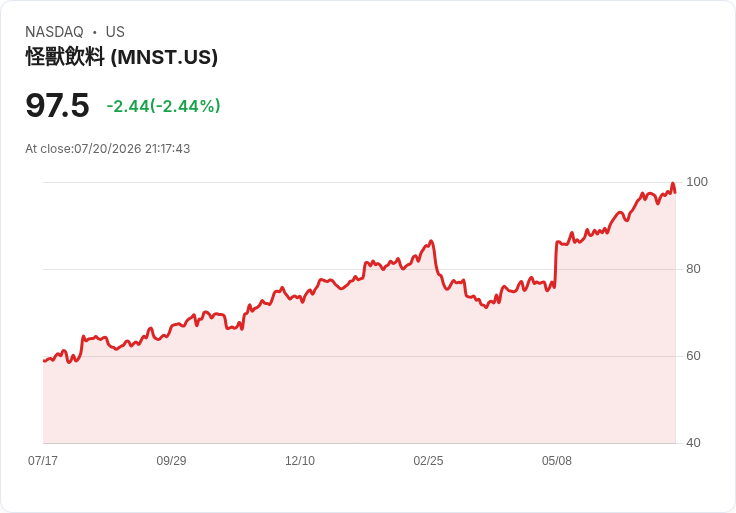Click the 60 price axis label
Screen dimensions: 736x513
[693, 356]
